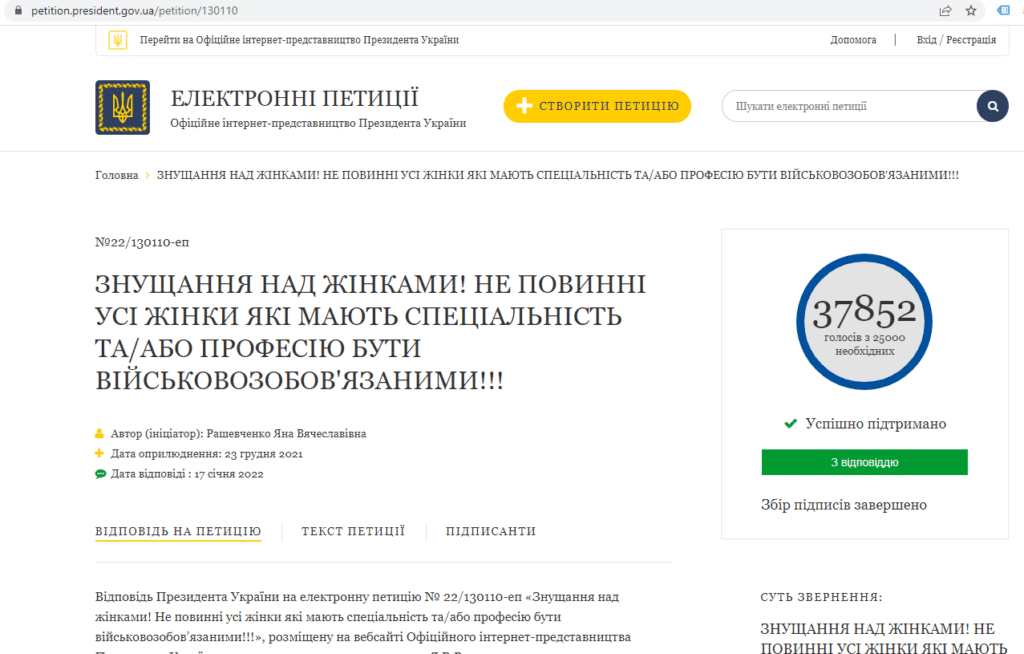Open the Підписанти tab
This screenshot has height=654, width=1024.
click(490, 531)
